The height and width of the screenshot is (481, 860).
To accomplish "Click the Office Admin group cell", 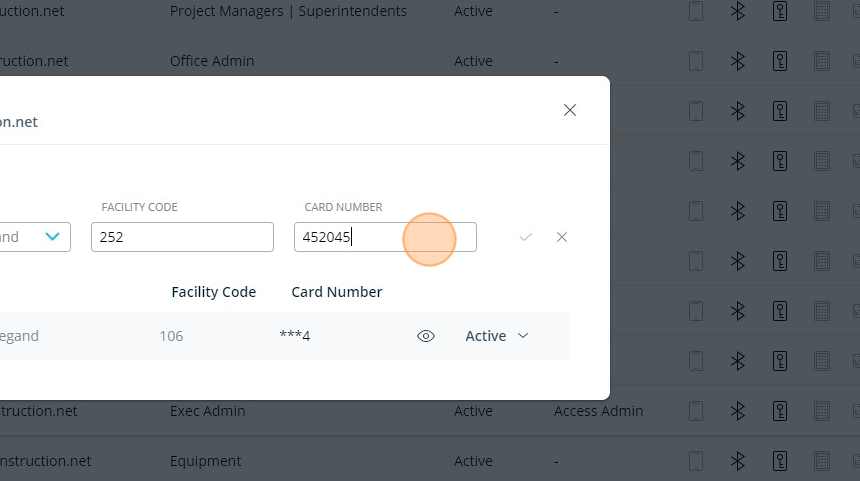I will pos(212,61).
